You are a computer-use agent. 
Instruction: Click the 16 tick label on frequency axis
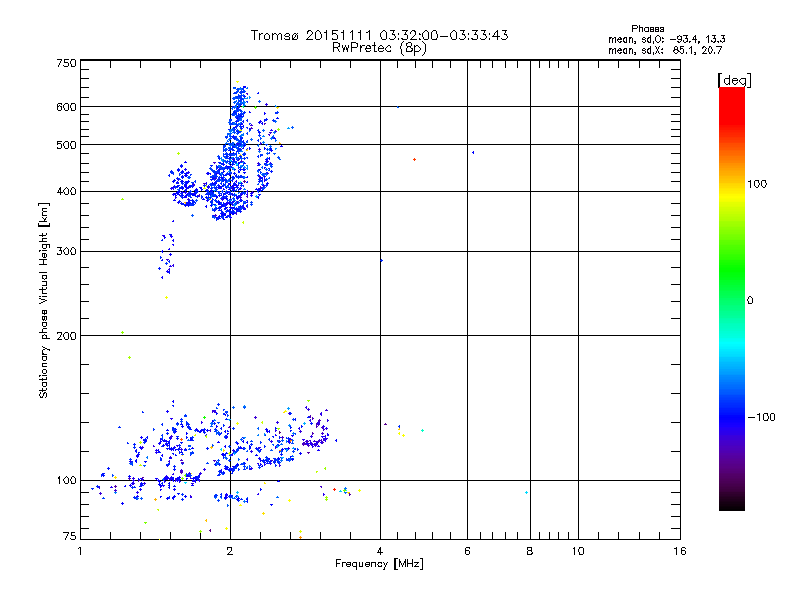pos(680,551)
